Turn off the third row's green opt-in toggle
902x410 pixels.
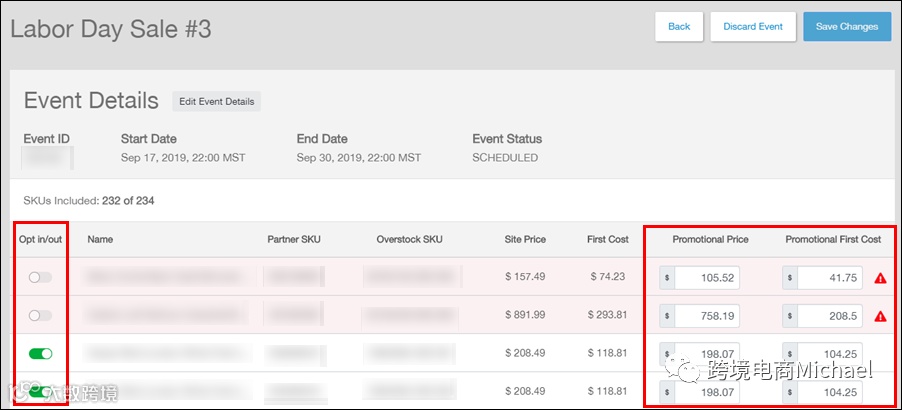[40, 353]
